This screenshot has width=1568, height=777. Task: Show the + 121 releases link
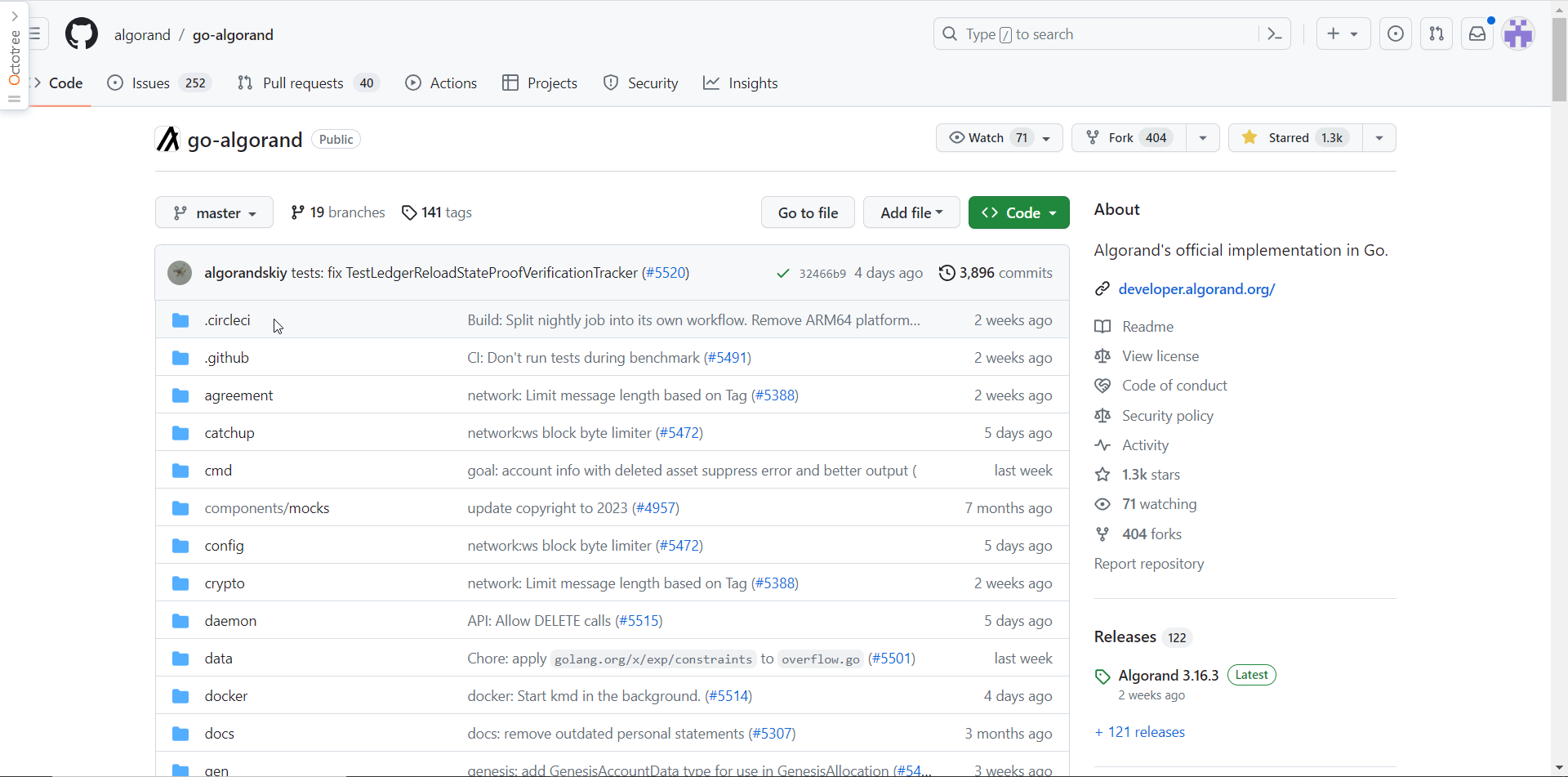click(x=1140, y=731)
